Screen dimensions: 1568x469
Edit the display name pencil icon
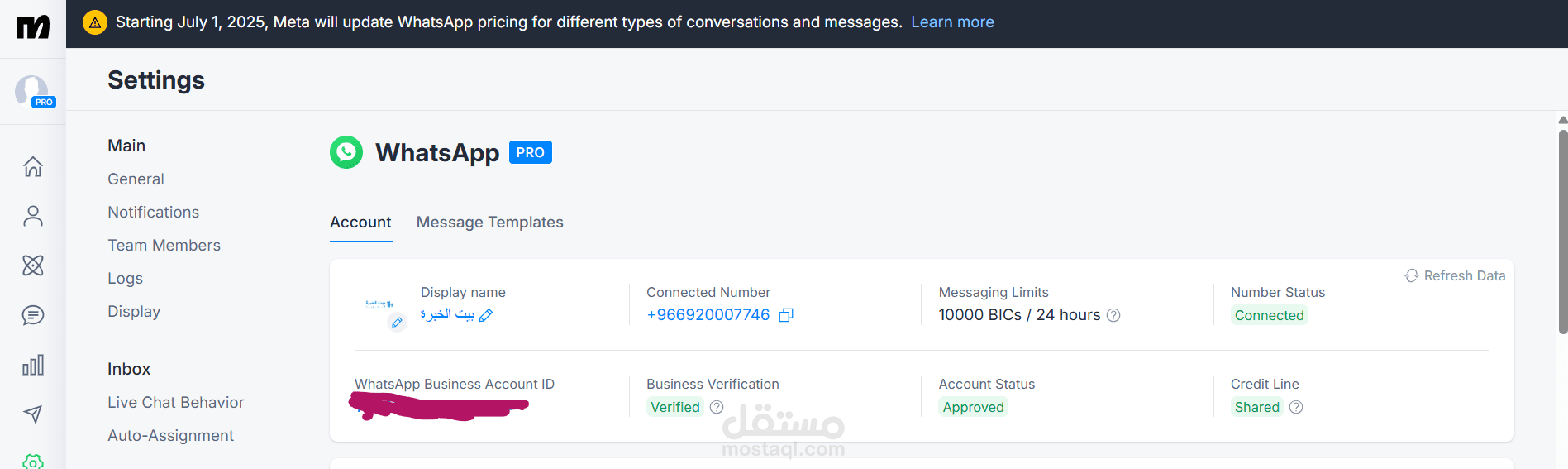click(x=486, y=315)
